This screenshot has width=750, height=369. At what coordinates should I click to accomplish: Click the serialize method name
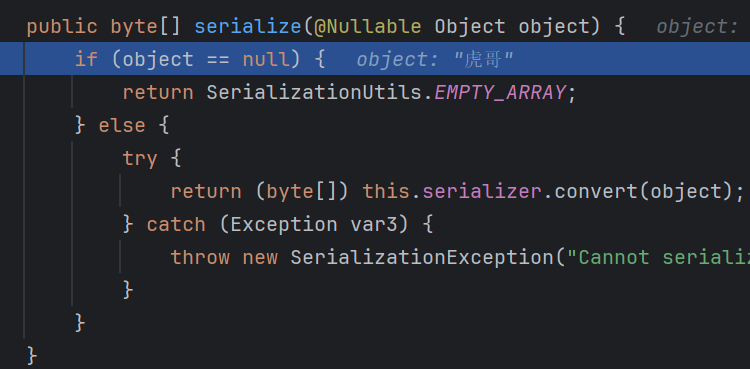[248, 27]
